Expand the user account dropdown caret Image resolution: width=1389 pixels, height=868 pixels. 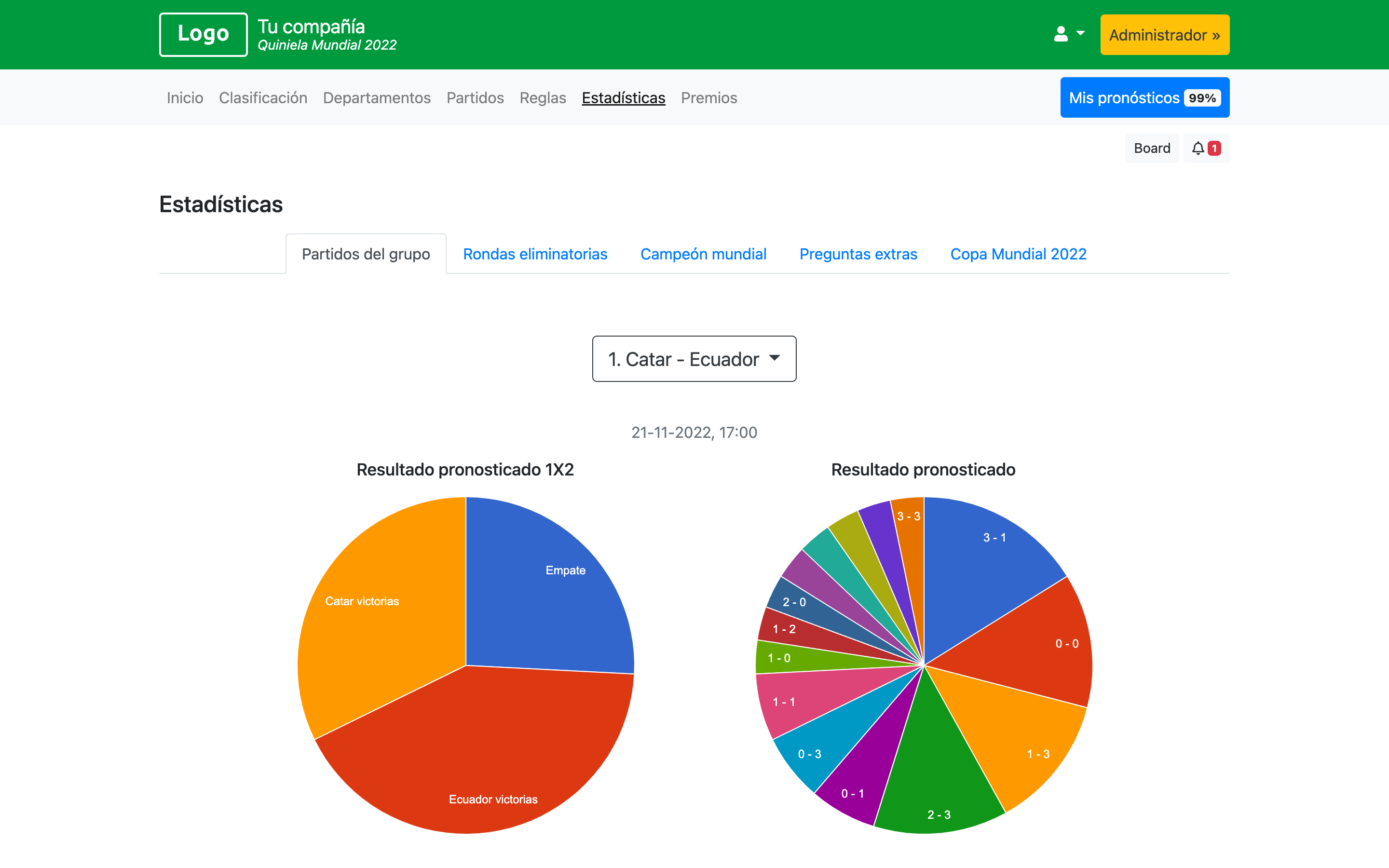(x=1080, y=33)
